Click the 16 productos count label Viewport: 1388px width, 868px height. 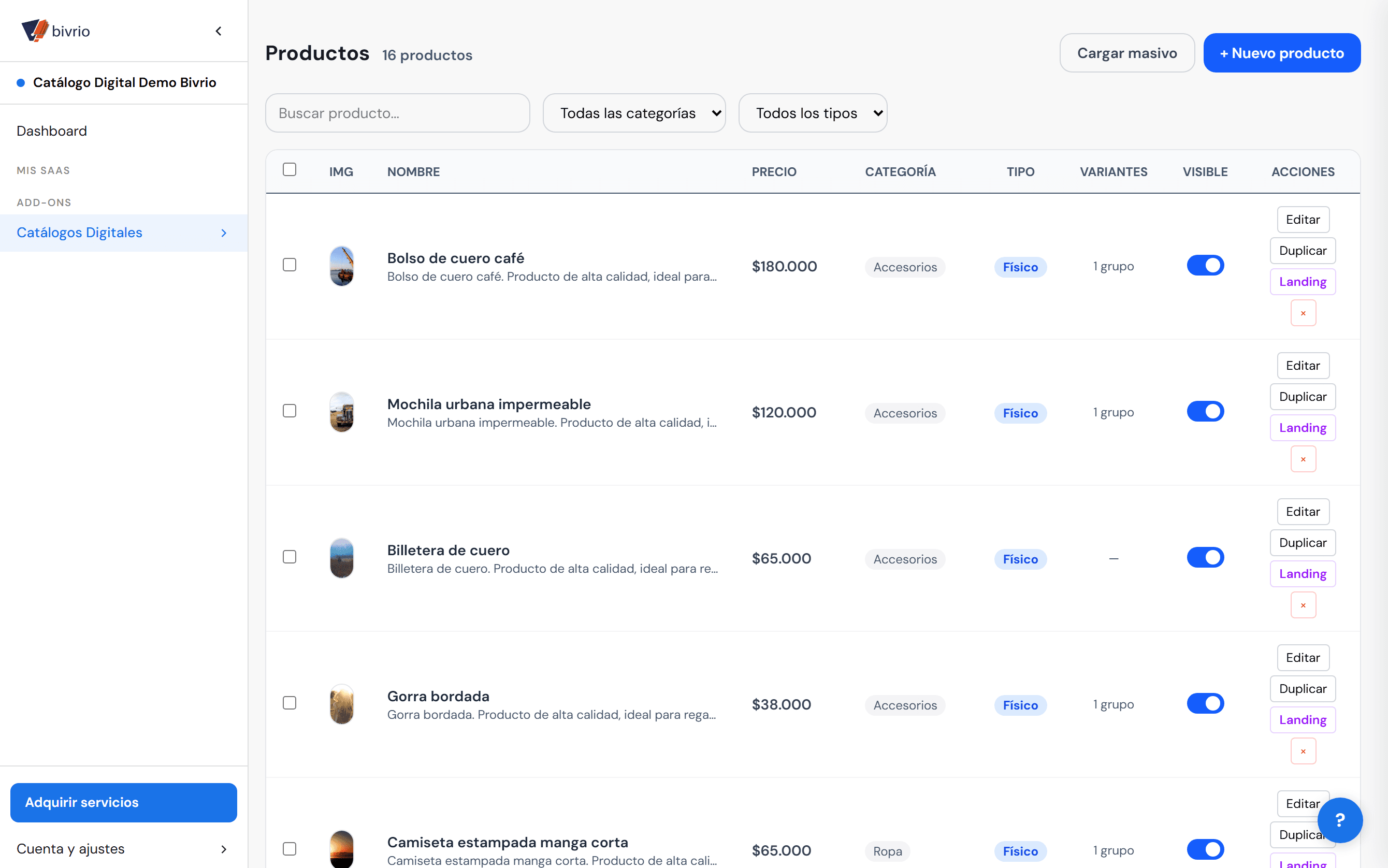click(427, 55)
